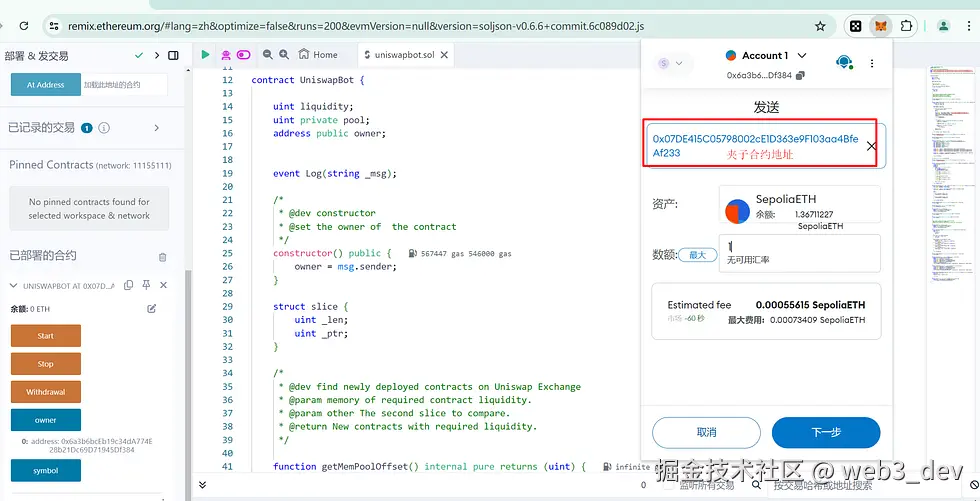Zoom out the editor font
Image resolution: width=980 pixels, height=501 pixels.
tap(268, 54)
